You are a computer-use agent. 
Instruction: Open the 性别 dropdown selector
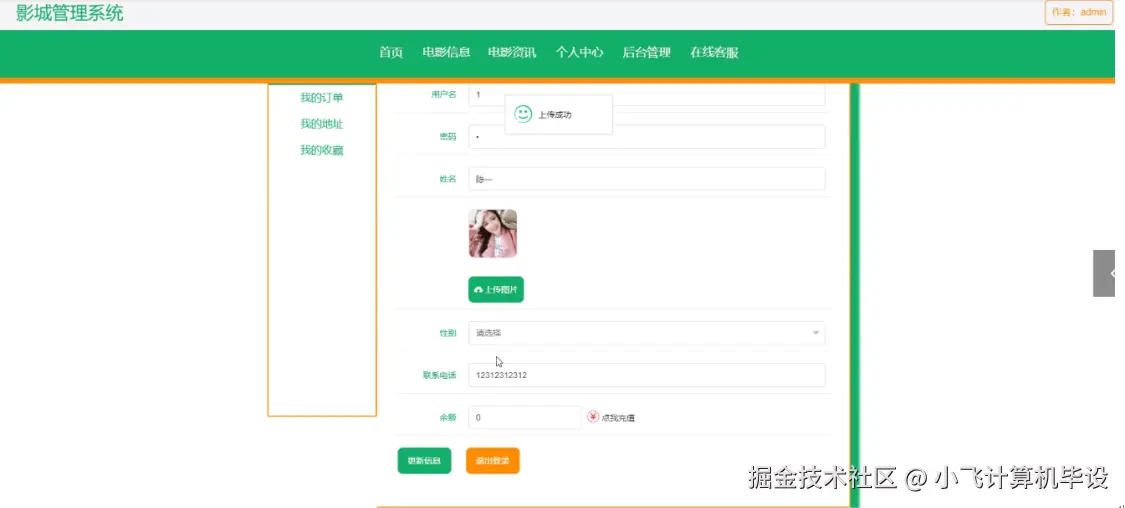click(x=646, y=333)
